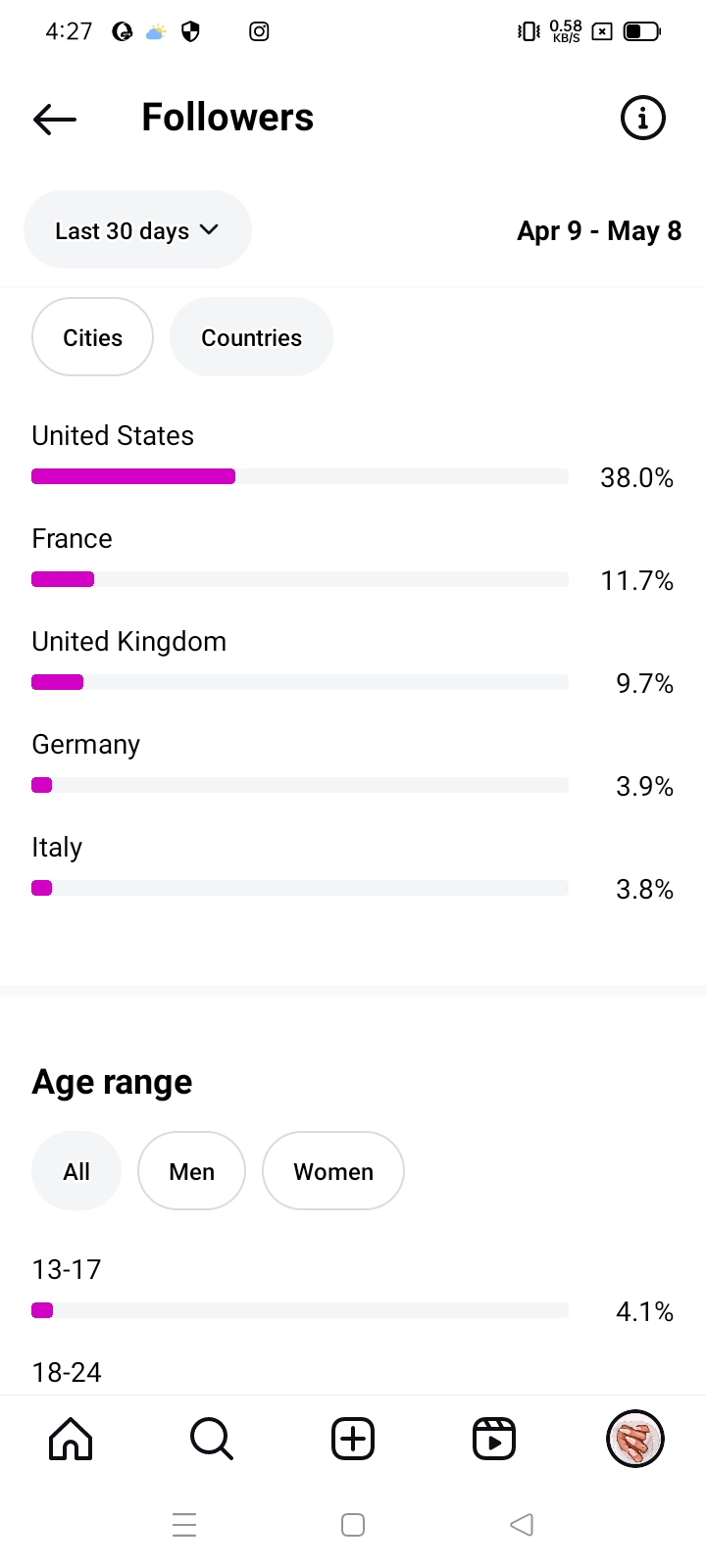
Task: Switch to the Cities filter
Action: pyautogui.click(x=92, y=337)
